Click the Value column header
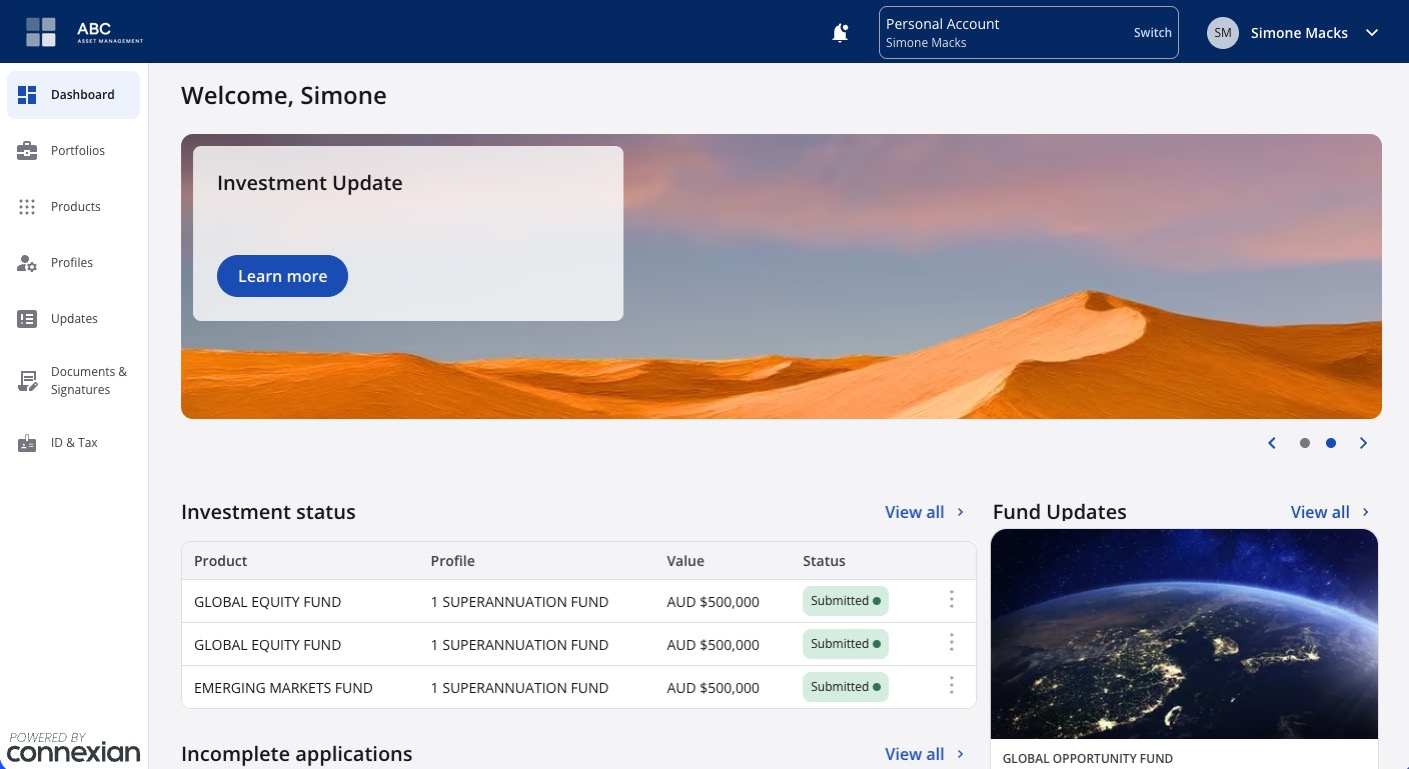This screenshot has height=769, width=1409. tap(685, 561)
